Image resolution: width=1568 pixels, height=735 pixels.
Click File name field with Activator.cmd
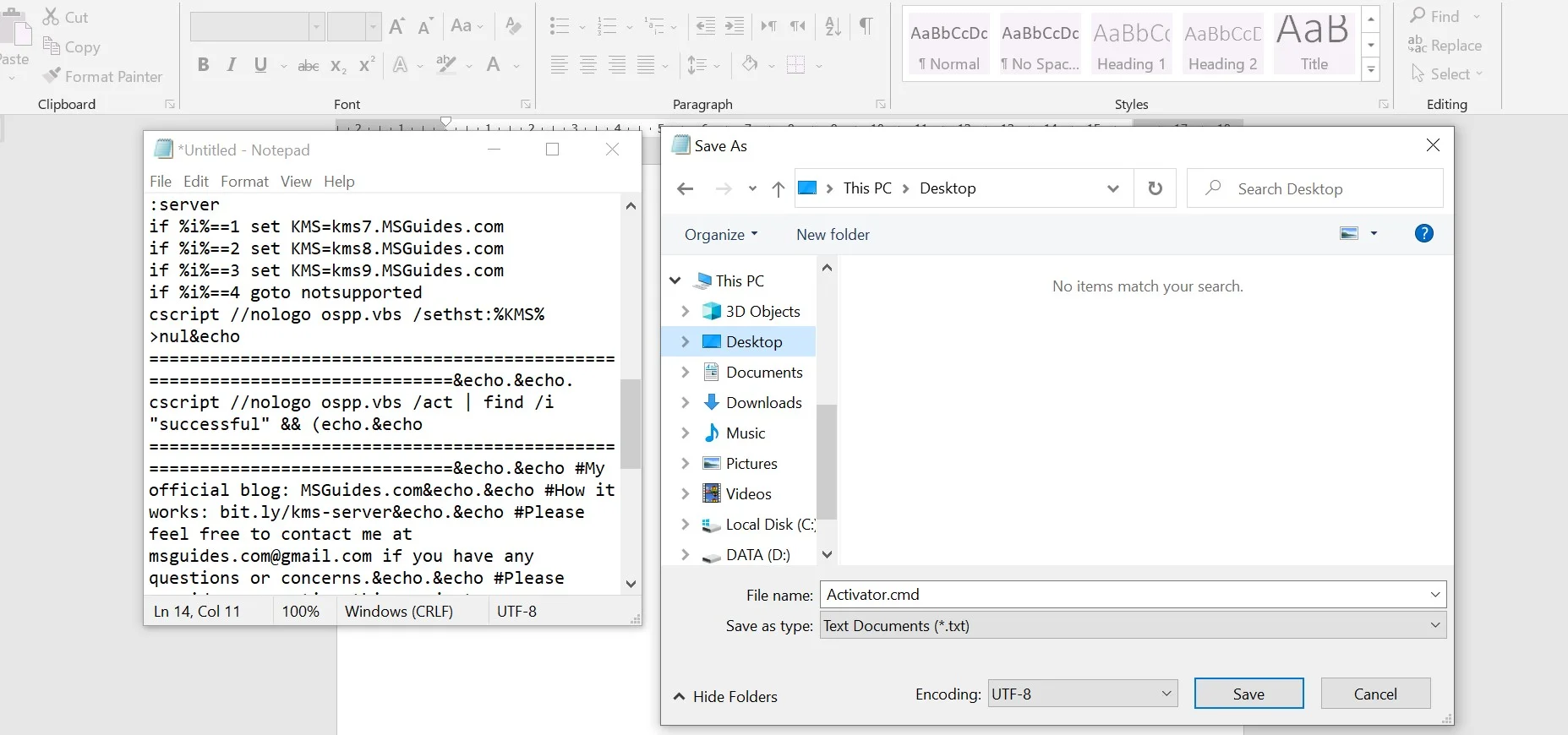(1133, 595)
